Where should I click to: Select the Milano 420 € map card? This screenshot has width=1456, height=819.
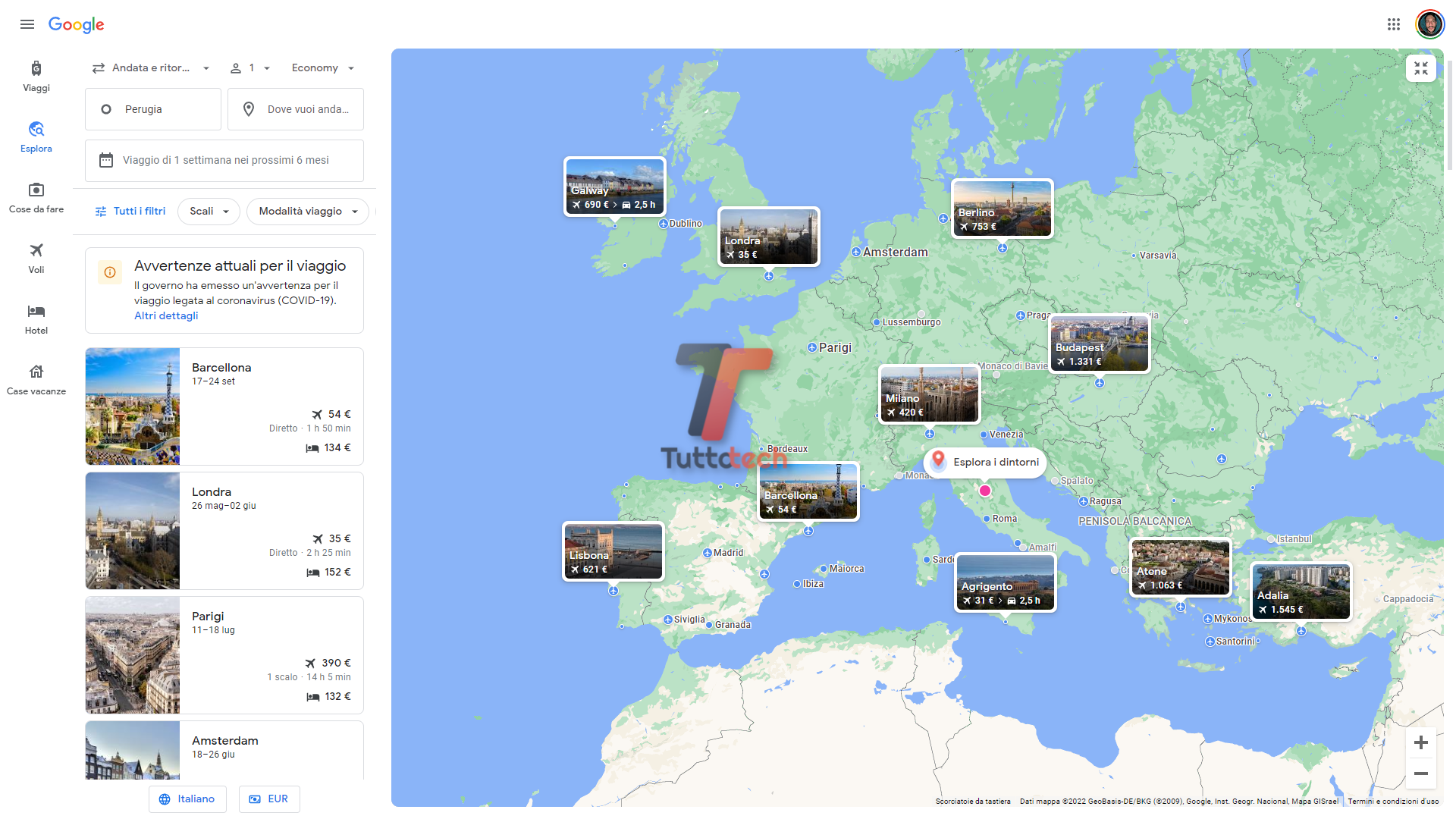[929, 394]
